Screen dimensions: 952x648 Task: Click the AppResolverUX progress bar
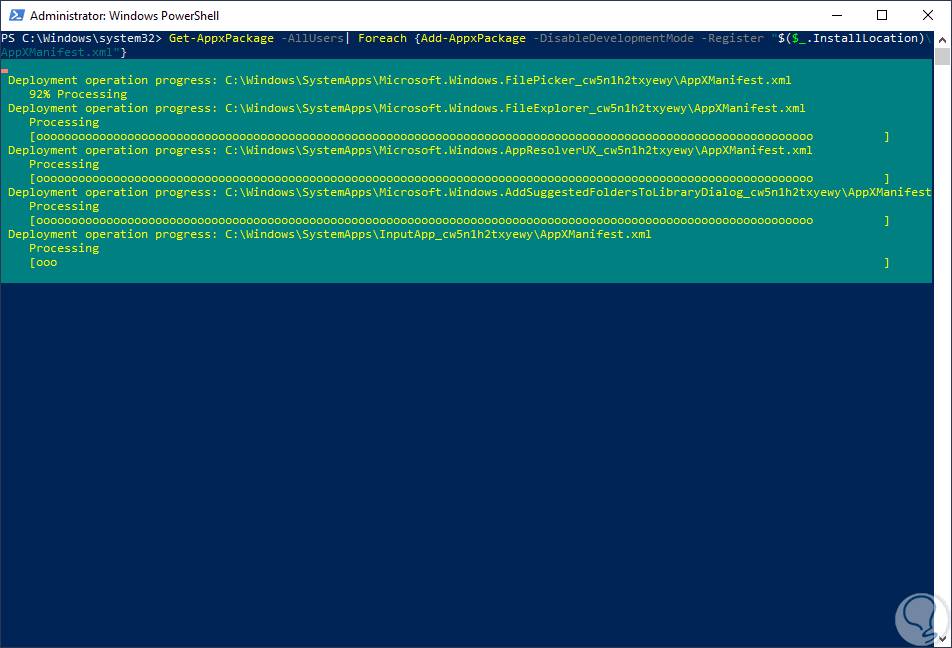tap(460, 179)
